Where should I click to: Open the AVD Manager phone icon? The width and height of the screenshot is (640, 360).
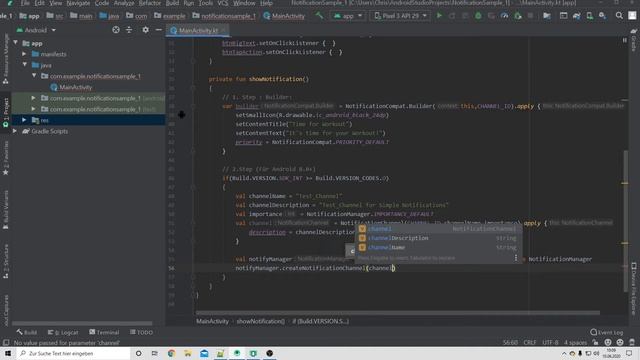click(x=589, y=16)
